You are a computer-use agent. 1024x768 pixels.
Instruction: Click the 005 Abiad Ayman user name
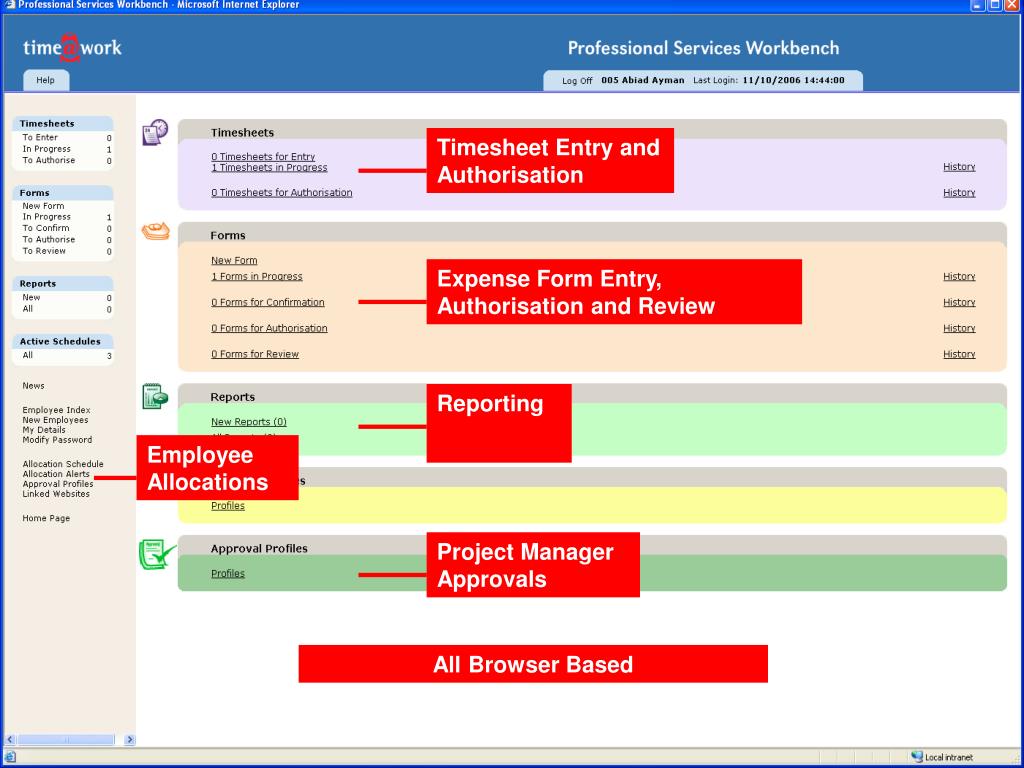point(643,80)
